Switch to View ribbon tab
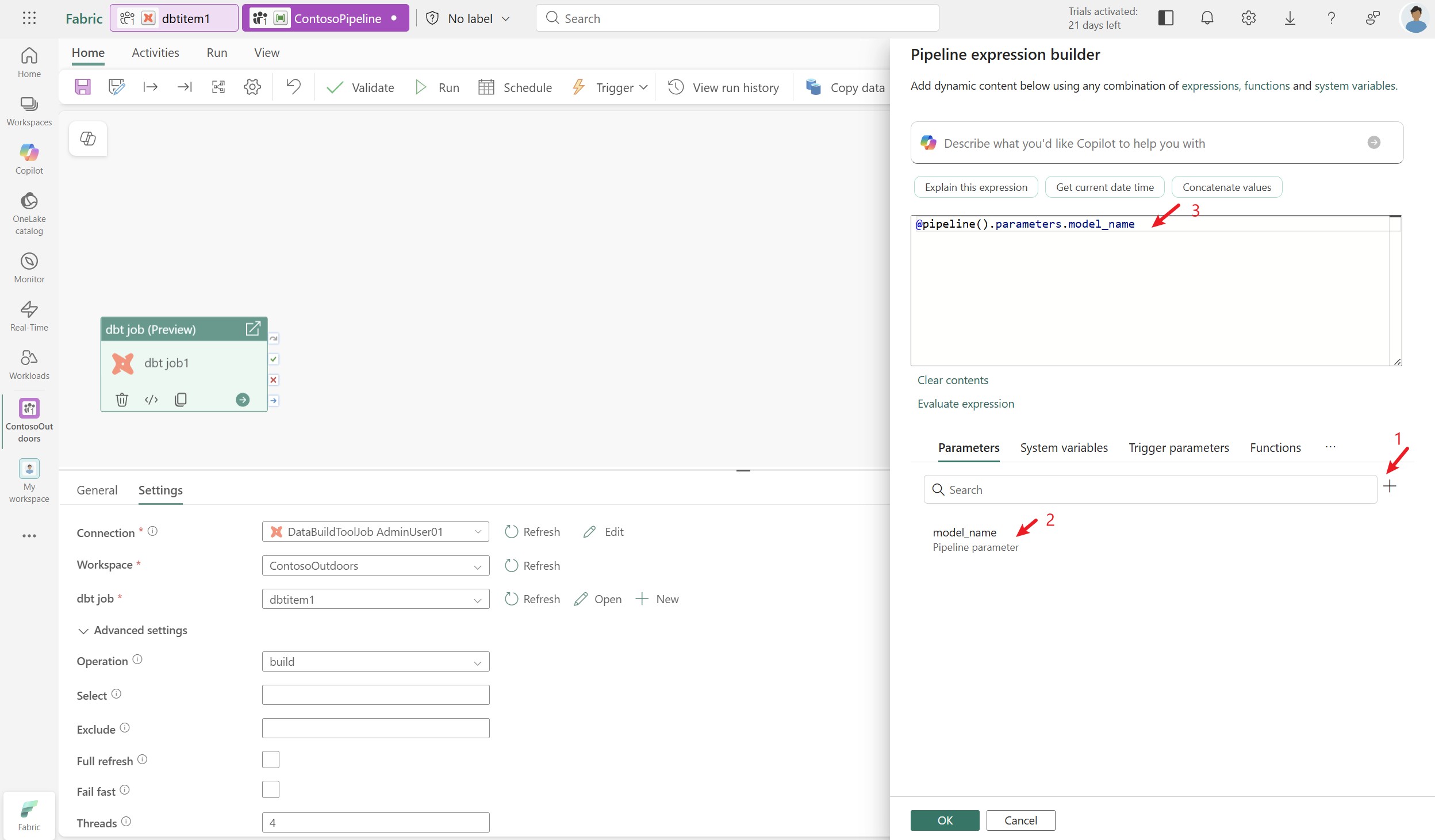 (x=267, y=53)
